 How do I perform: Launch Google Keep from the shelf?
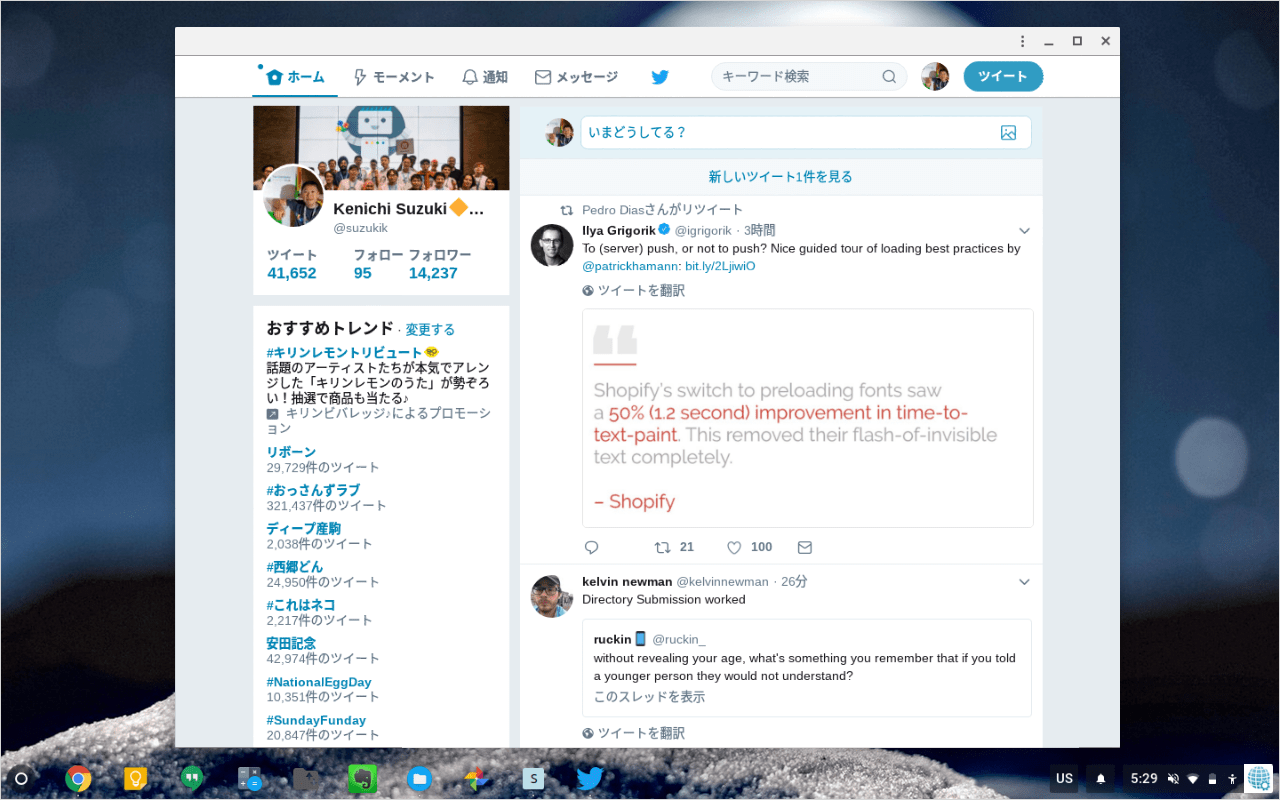[136, 778]
